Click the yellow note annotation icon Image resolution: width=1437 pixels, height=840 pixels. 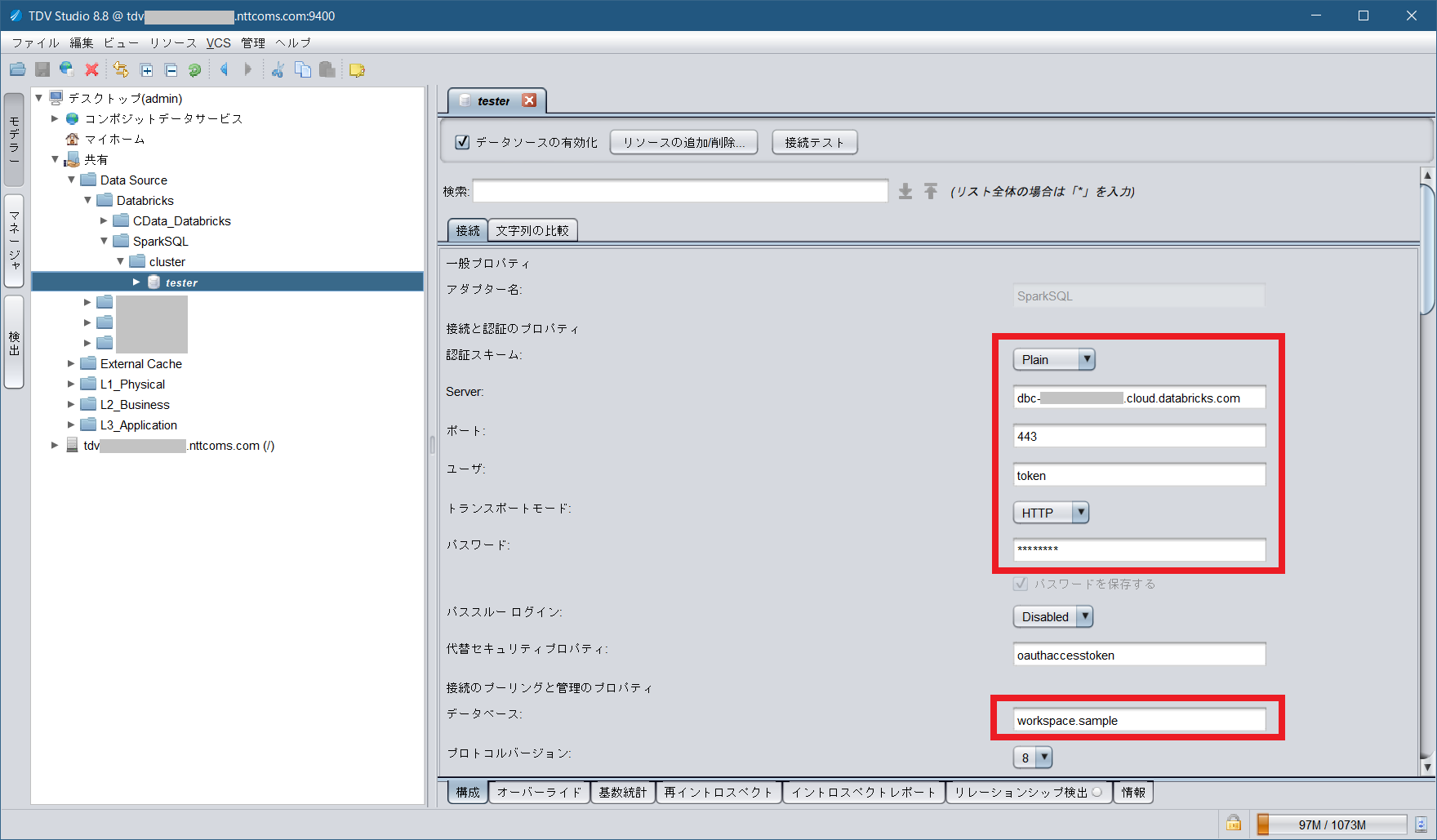point(357,70)
